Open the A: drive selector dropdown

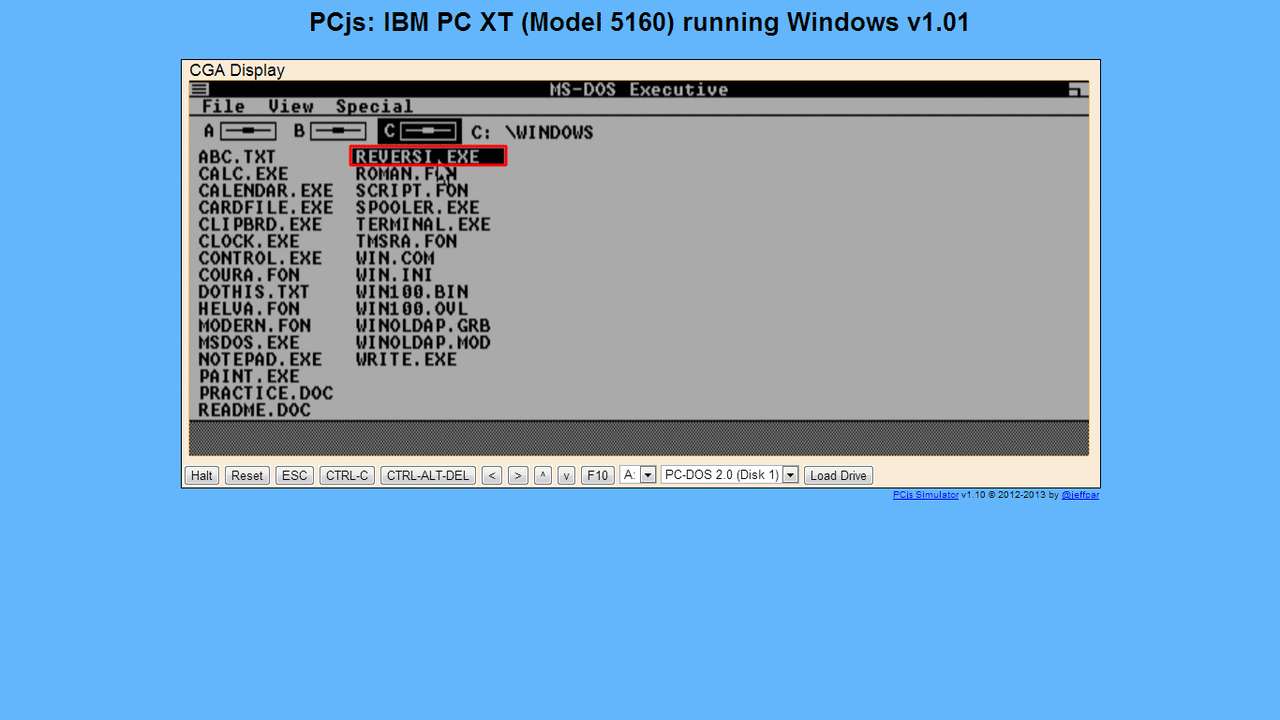pos(638,475)
